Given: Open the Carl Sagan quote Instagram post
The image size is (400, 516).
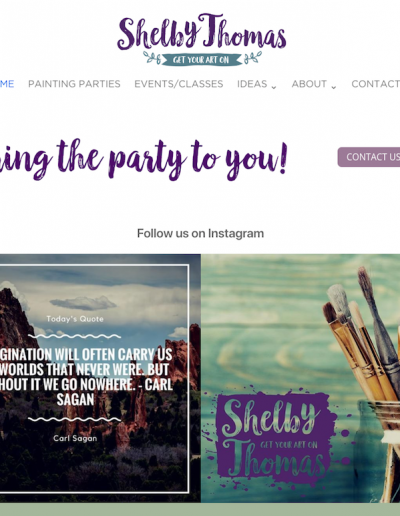Looking at the screenshot, I should [100, 378].
